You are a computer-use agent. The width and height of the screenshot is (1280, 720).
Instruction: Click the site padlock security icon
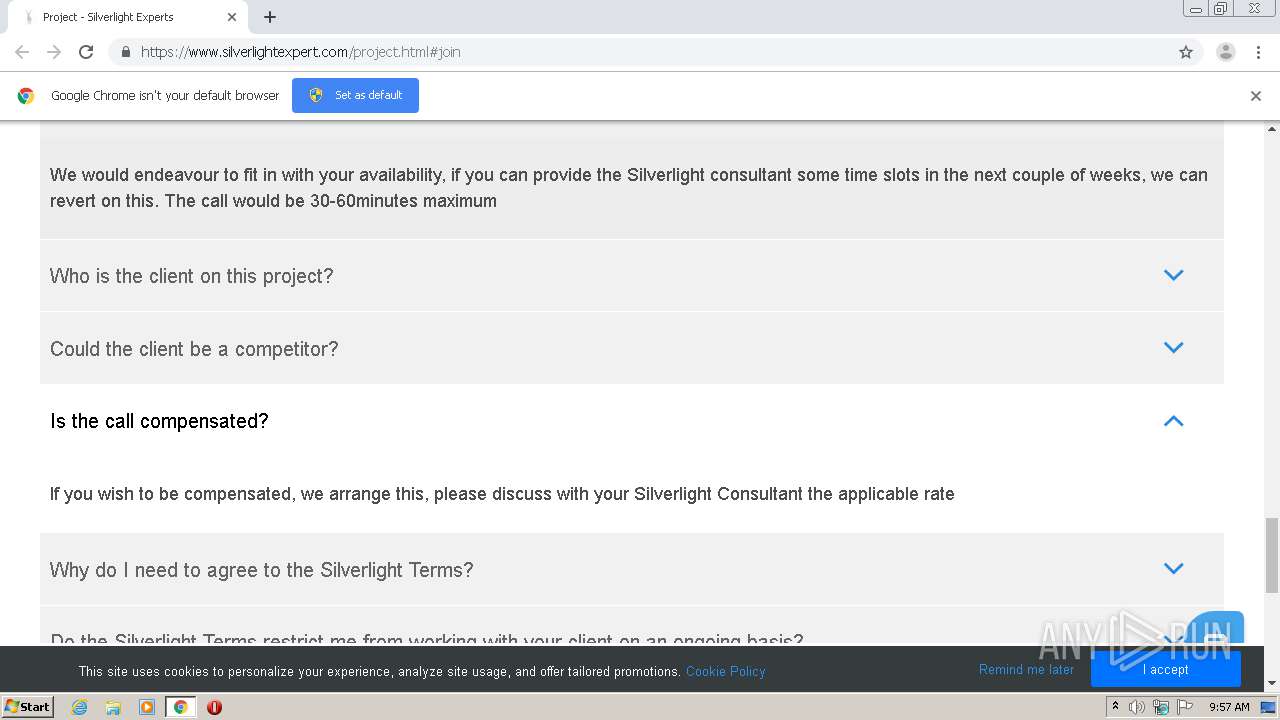tap(126, 52)
